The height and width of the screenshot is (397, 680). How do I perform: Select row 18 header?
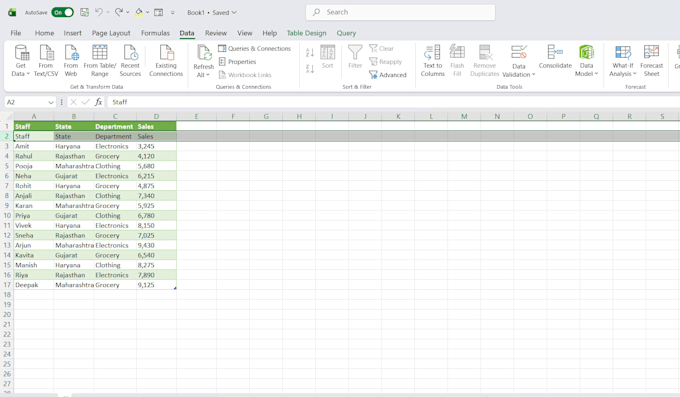[x=7, y=295]
